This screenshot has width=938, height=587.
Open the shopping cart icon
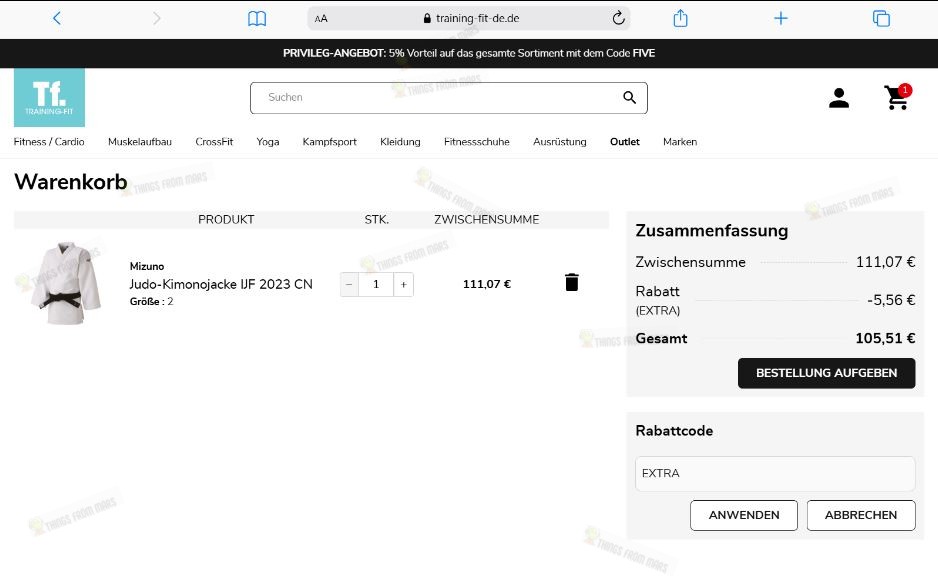pyautogui.click(x=897, y=98)
